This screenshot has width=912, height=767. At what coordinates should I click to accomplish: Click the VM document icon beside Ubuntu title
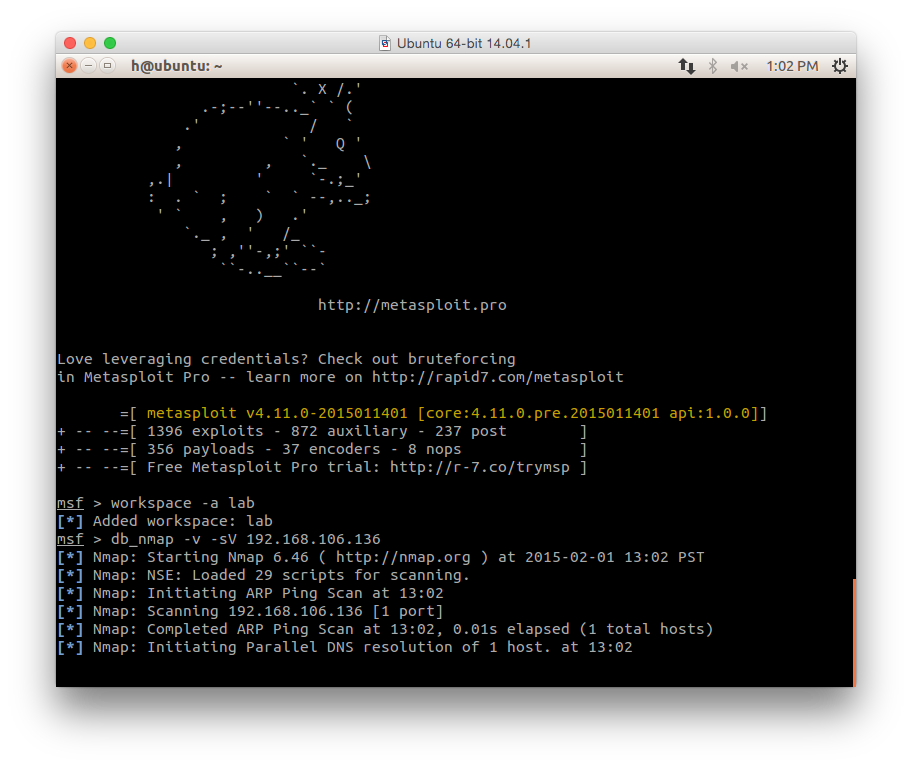pos(385,44)
